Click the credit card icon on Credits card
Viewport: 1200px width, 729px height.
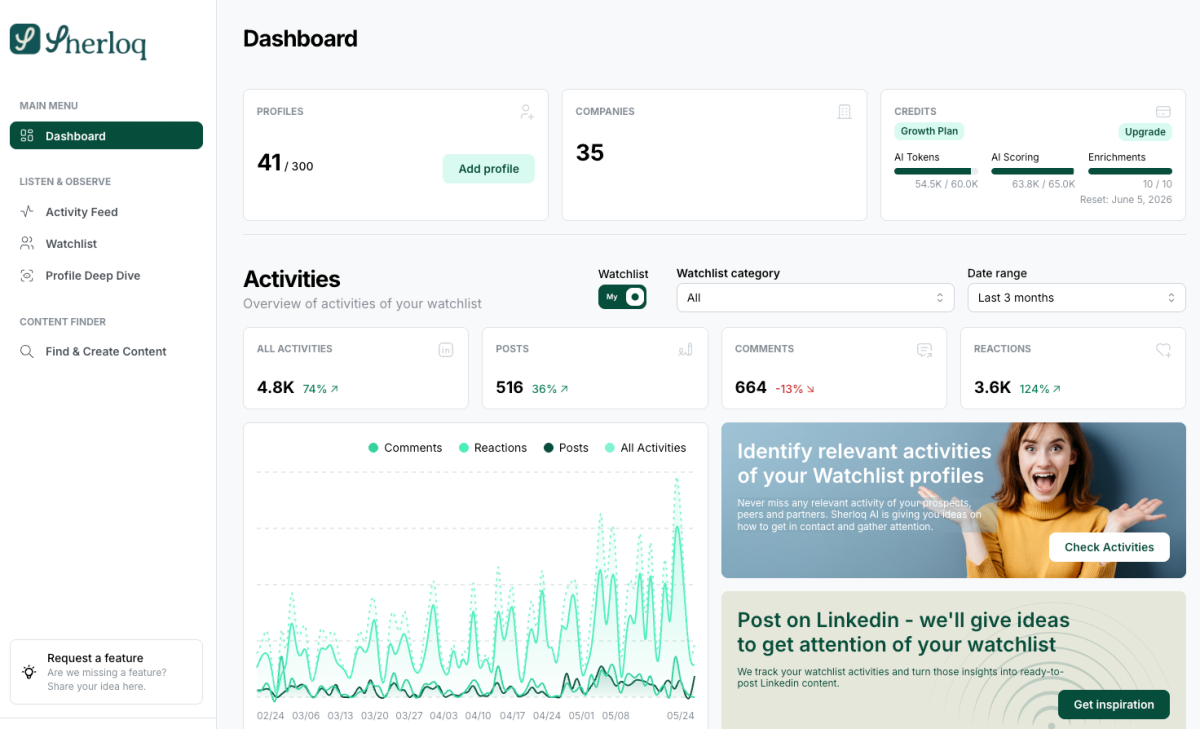(1163, 112)
